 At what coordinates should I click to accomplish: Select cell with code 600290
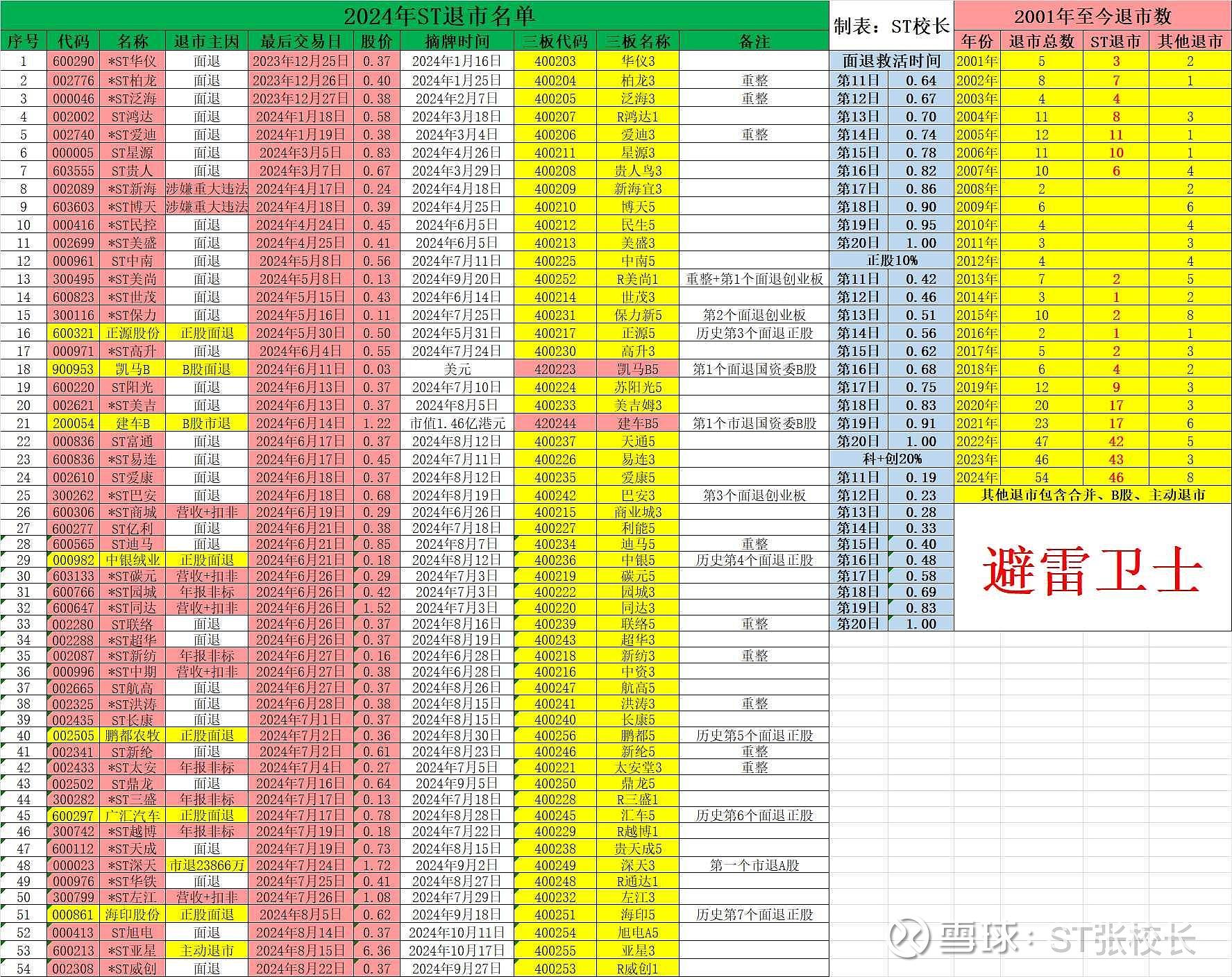coord(74,61)
